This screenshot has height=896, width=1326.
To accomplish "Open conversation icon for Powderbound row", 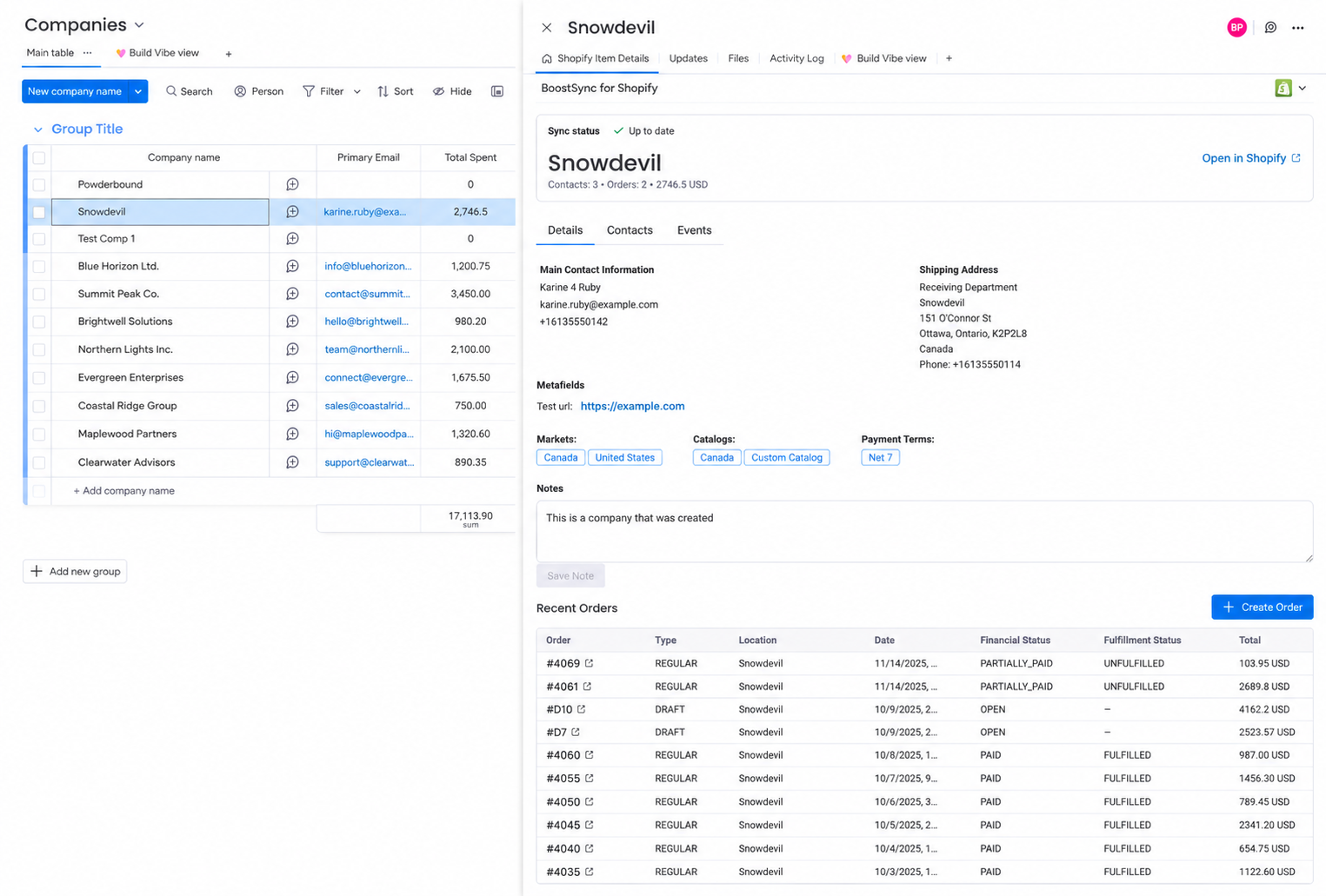I will (292, 184).
